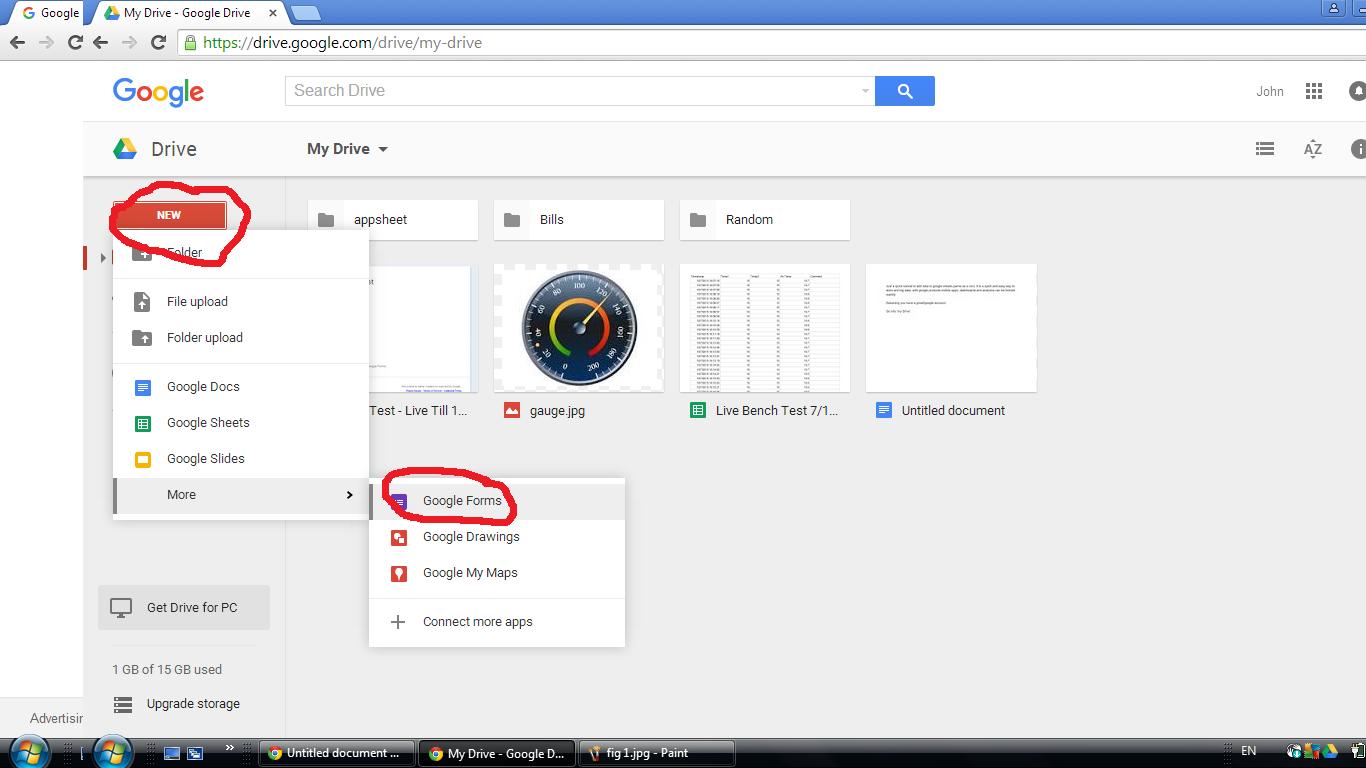Click My Drive - Google D... taskbar button
The image size is (1366, 768).
pyautogui.click(x=498, y=753)
